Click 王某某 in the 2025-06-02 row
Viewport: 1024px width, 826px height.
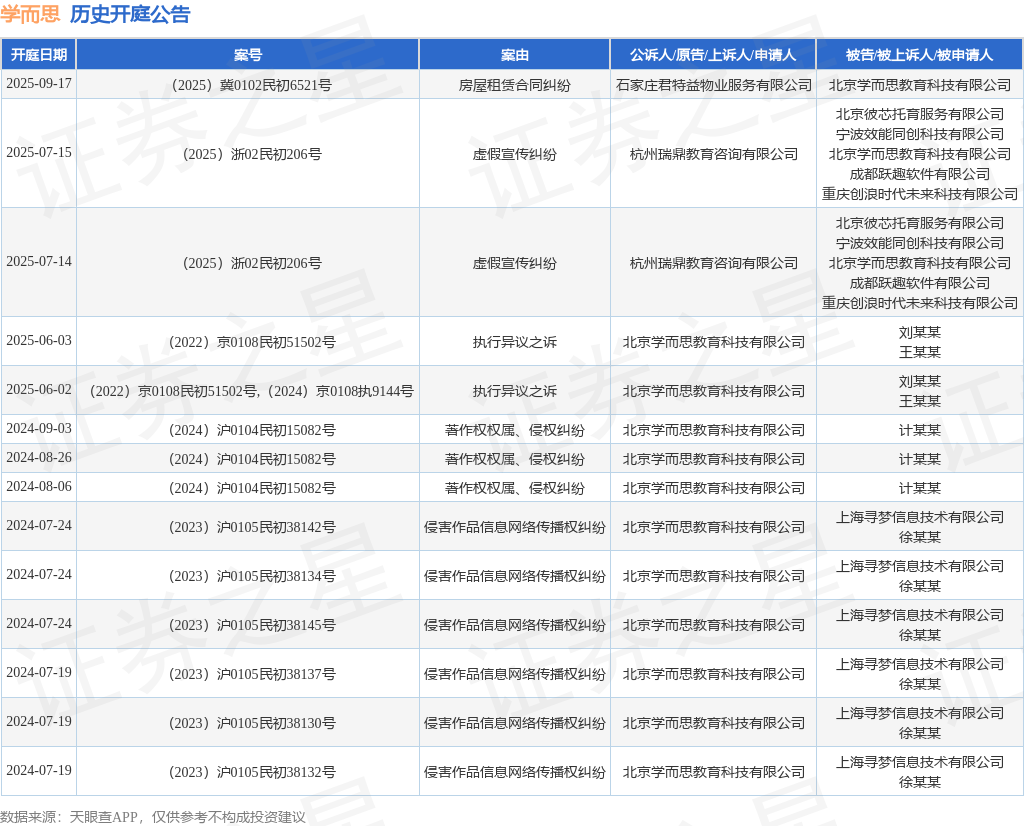tap(920, 402)
